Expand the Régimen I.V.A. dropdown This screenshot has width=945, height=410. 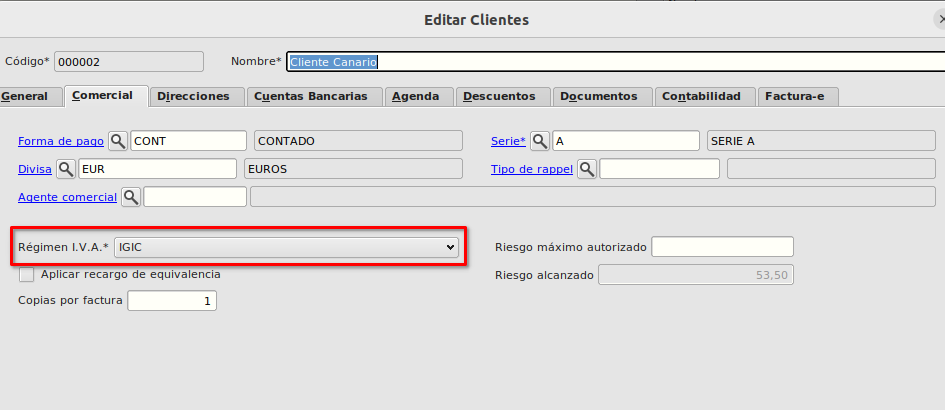point(286,247)
